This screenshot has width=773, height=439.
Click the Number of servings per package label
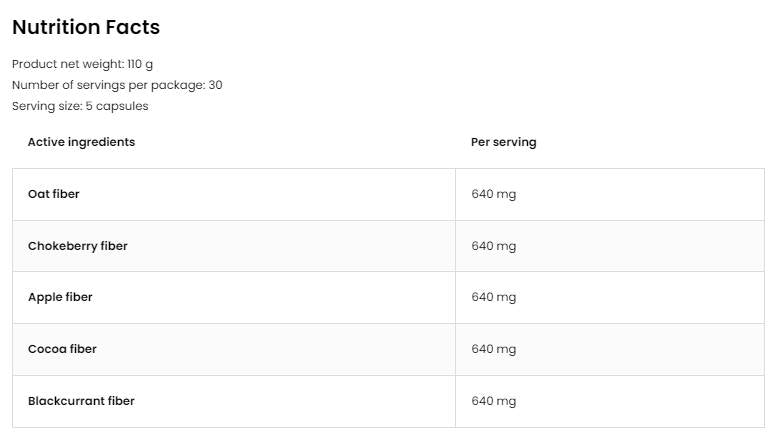107,85
